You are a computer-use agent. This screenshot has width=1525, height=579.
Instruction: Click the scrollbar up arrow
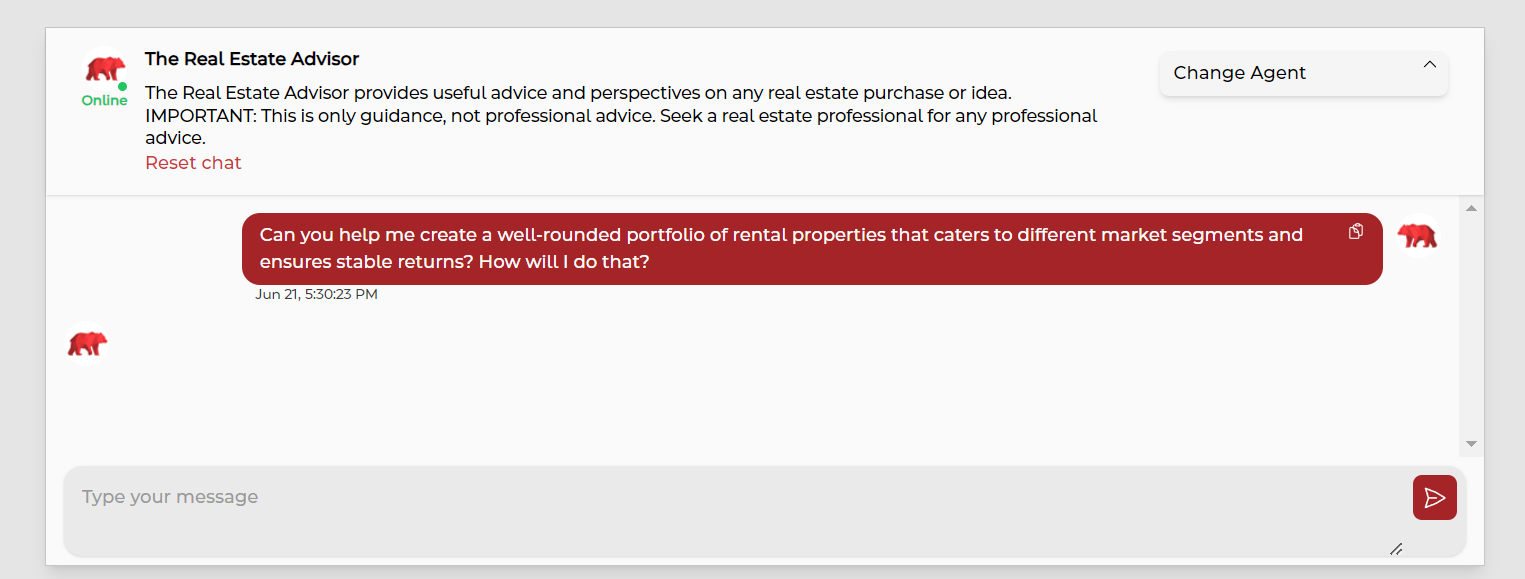[1471, 208]
